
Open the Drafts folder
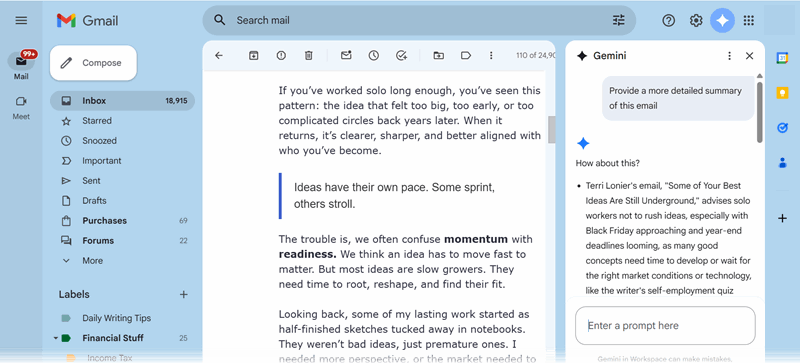[122, 201]
